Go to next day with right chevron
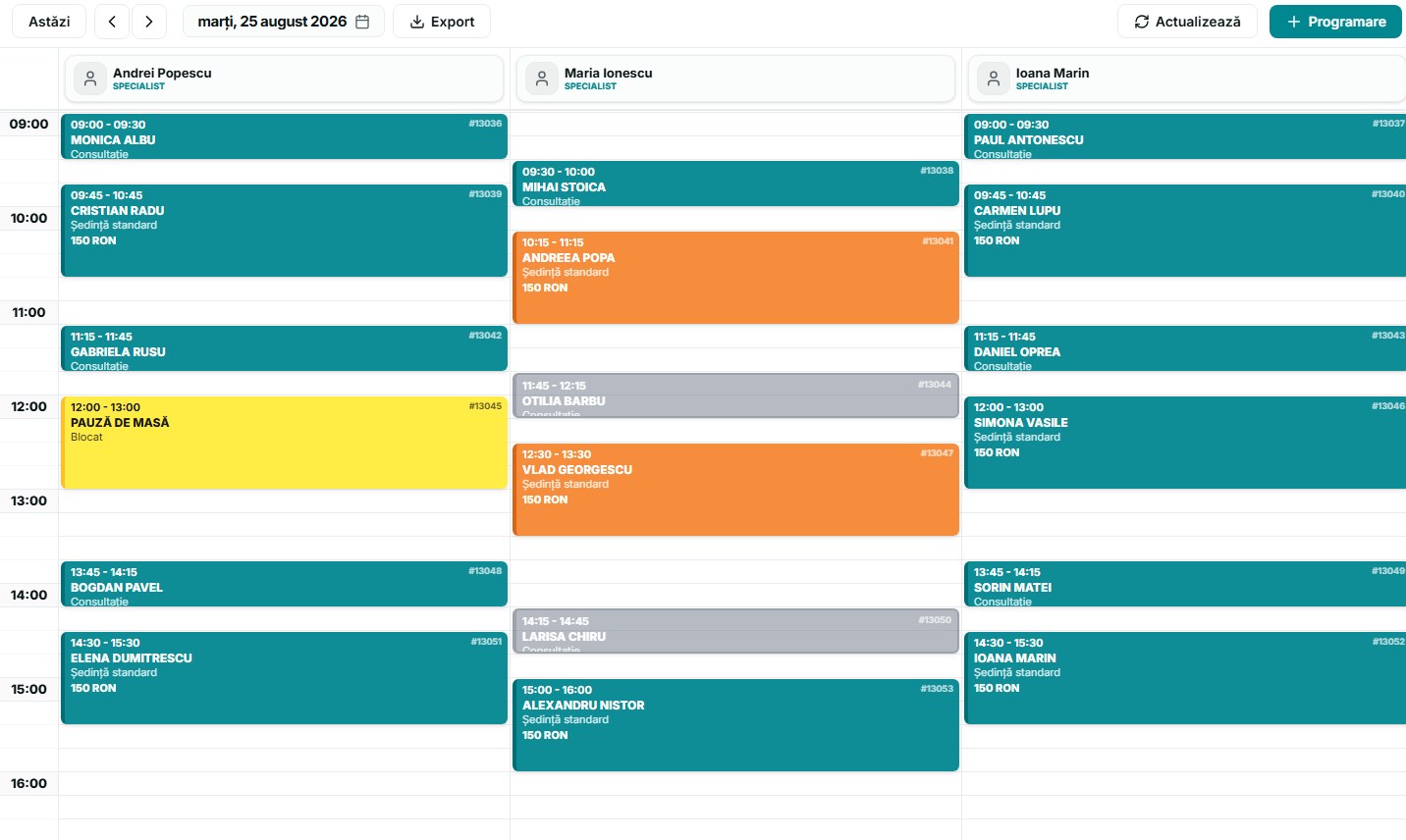The image size is (1406, 840). click(x=149, y=22)
